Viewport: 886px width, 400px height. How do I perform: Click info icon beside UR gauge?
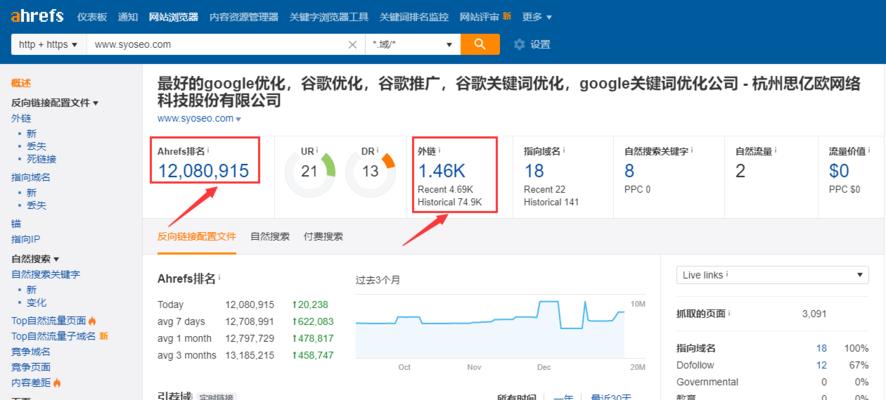pyautogui.click(x=317, y=150)
